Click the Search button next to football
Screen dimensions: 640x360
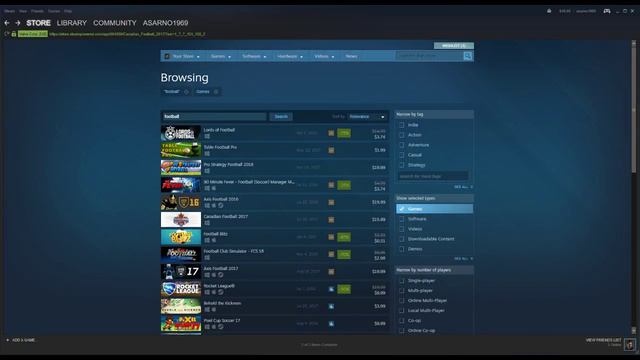click(281, 117)
